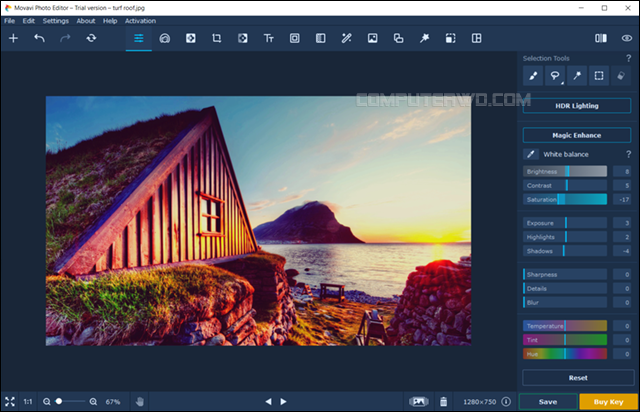Open Selection Tools help question mark
This screenshot has height=412, width=640.
(x=629, y=58)
